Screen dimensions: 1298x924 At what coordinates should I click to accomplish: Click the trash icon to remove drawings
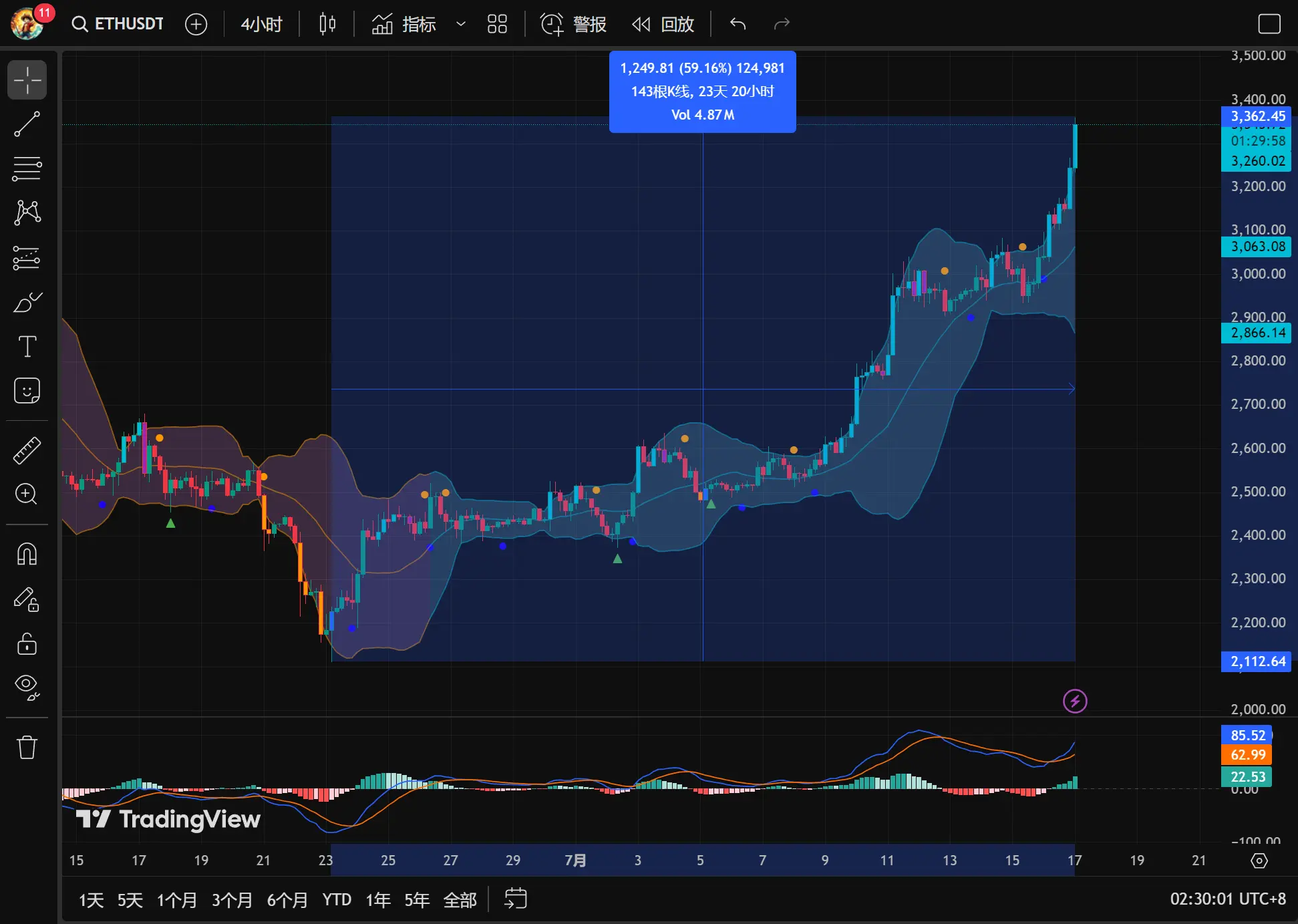click(27, 747)
